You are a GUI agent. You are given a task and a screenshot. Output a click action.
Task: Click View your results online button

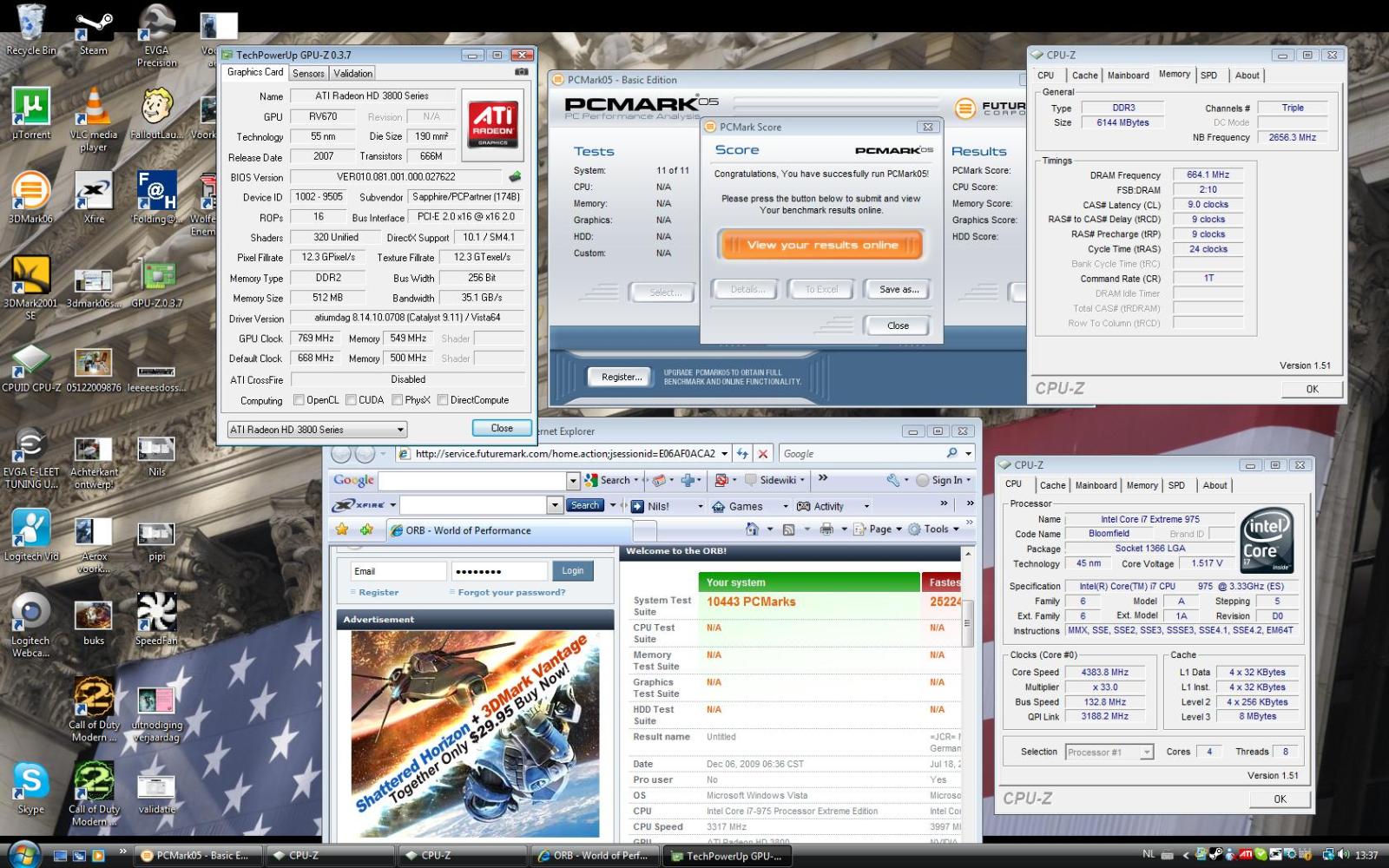tap(821, 245)
